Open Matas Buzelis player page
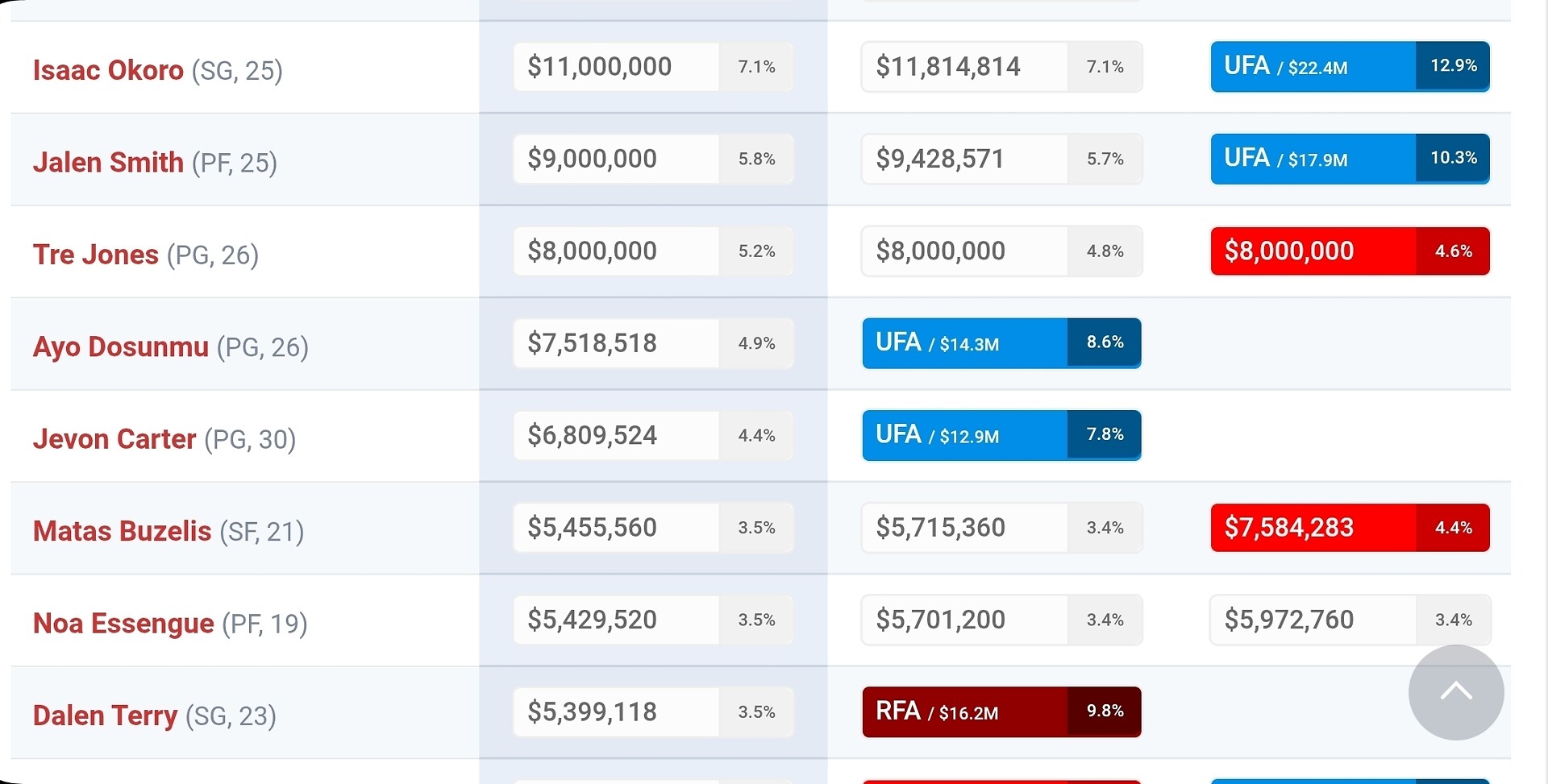 coord(122,531)
